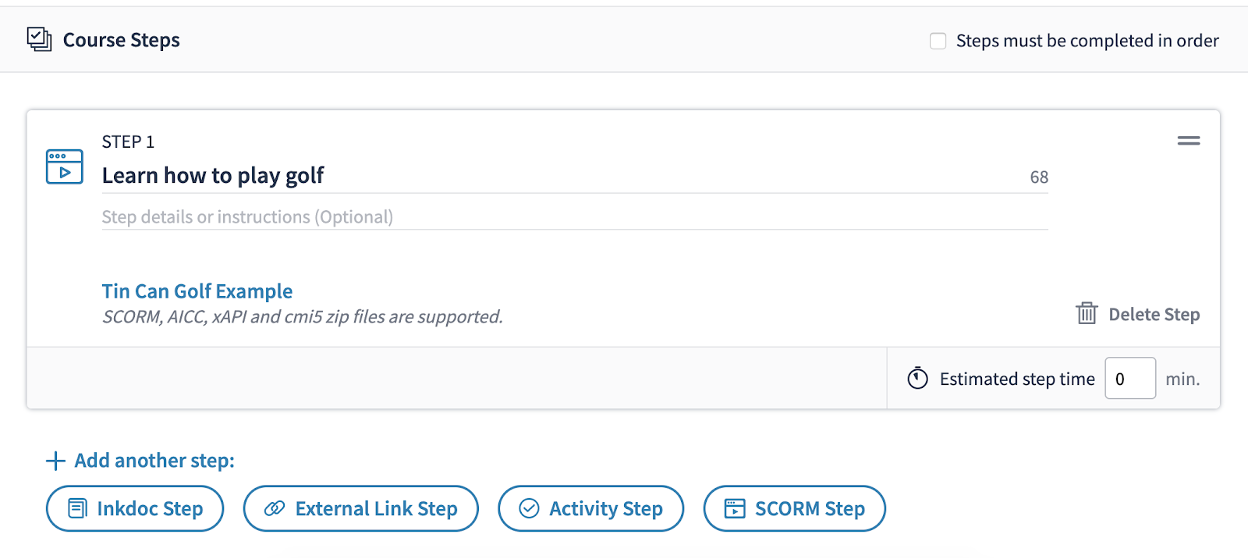
Task: Grab the drag handle on Step 1
Action: point(1188,141)
